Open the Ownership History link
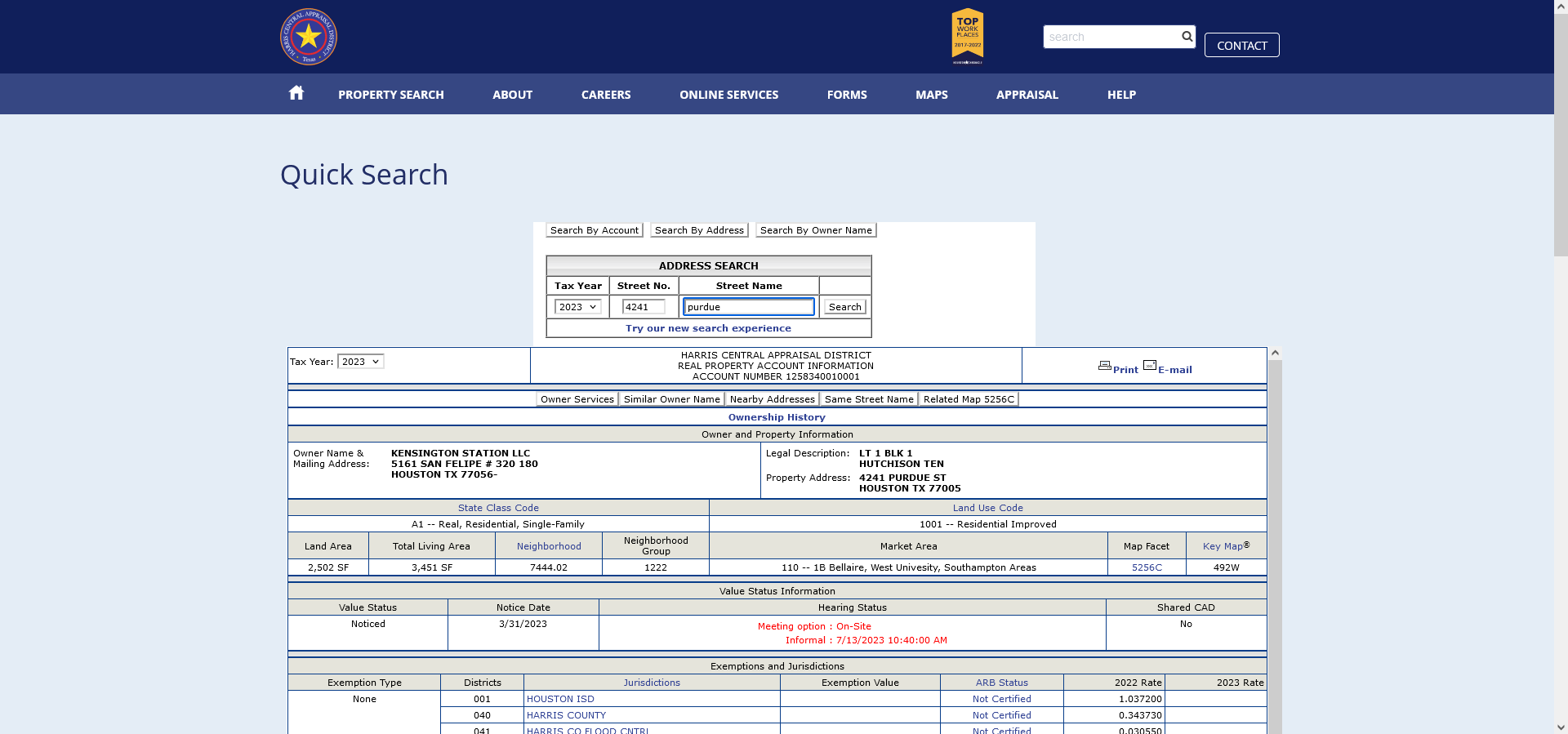1568x734 pixels. coord(777,417)
